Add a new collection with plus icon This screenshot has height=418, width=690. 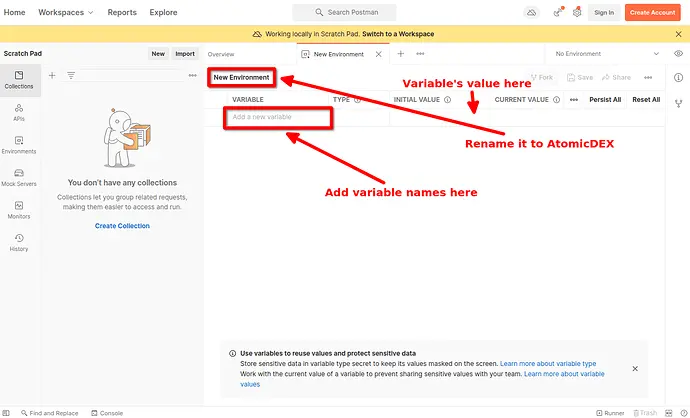click(52, 75)
